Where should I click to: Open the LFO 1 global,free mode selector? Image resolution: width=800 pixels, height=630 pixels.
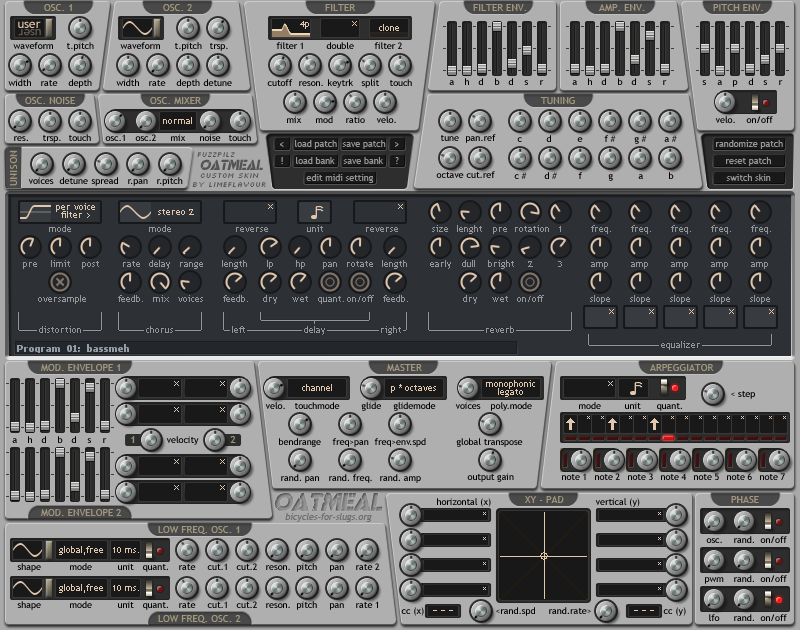pos(81,550)
